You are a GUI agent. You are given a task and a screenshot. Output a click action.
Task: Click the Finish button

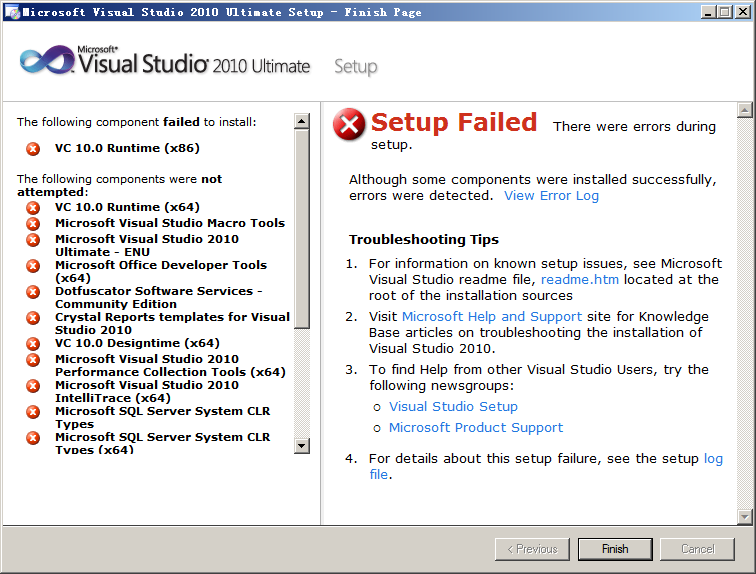615,549
